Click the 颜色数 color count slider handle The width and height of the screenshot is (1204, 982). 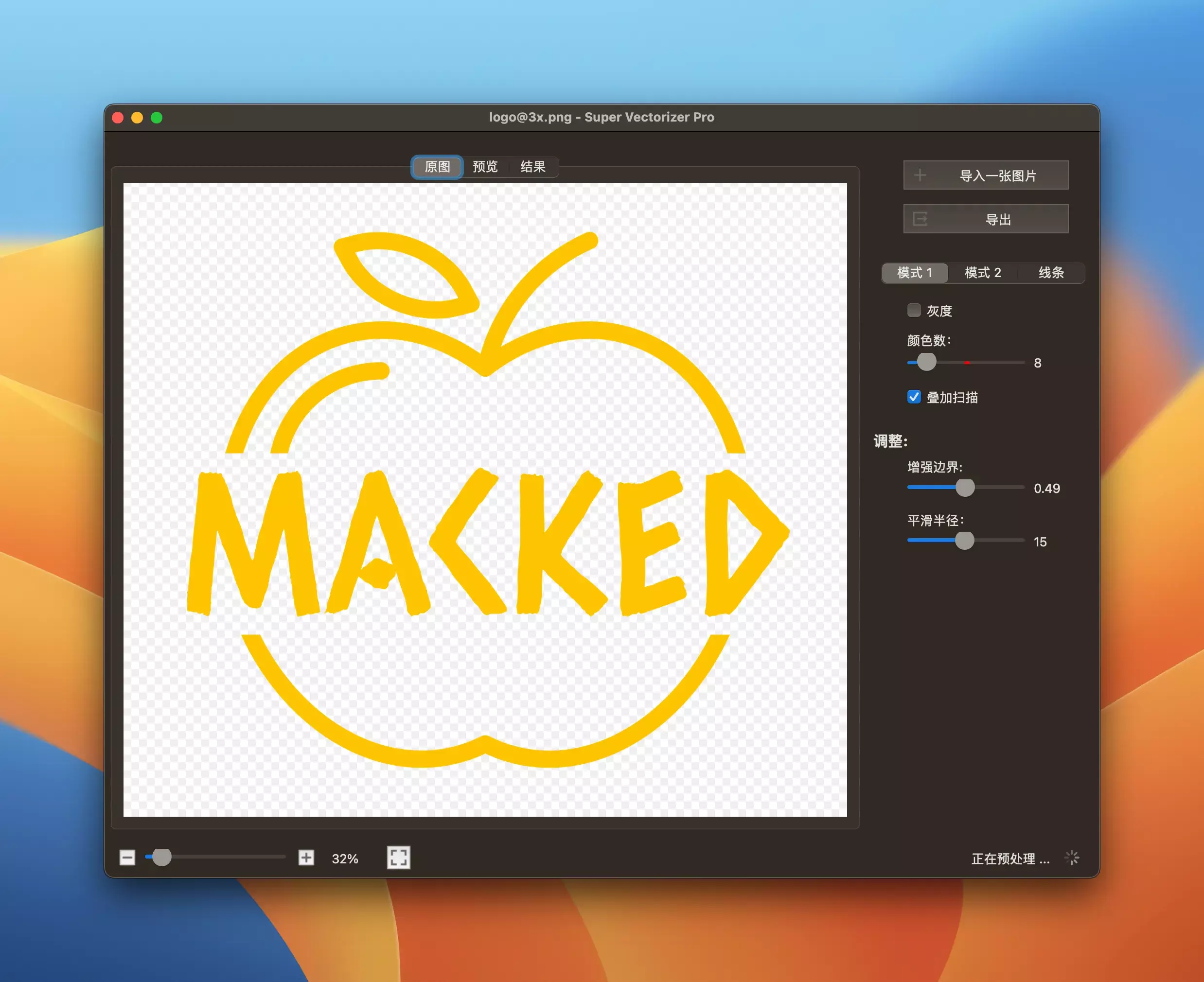click(926, 362)
